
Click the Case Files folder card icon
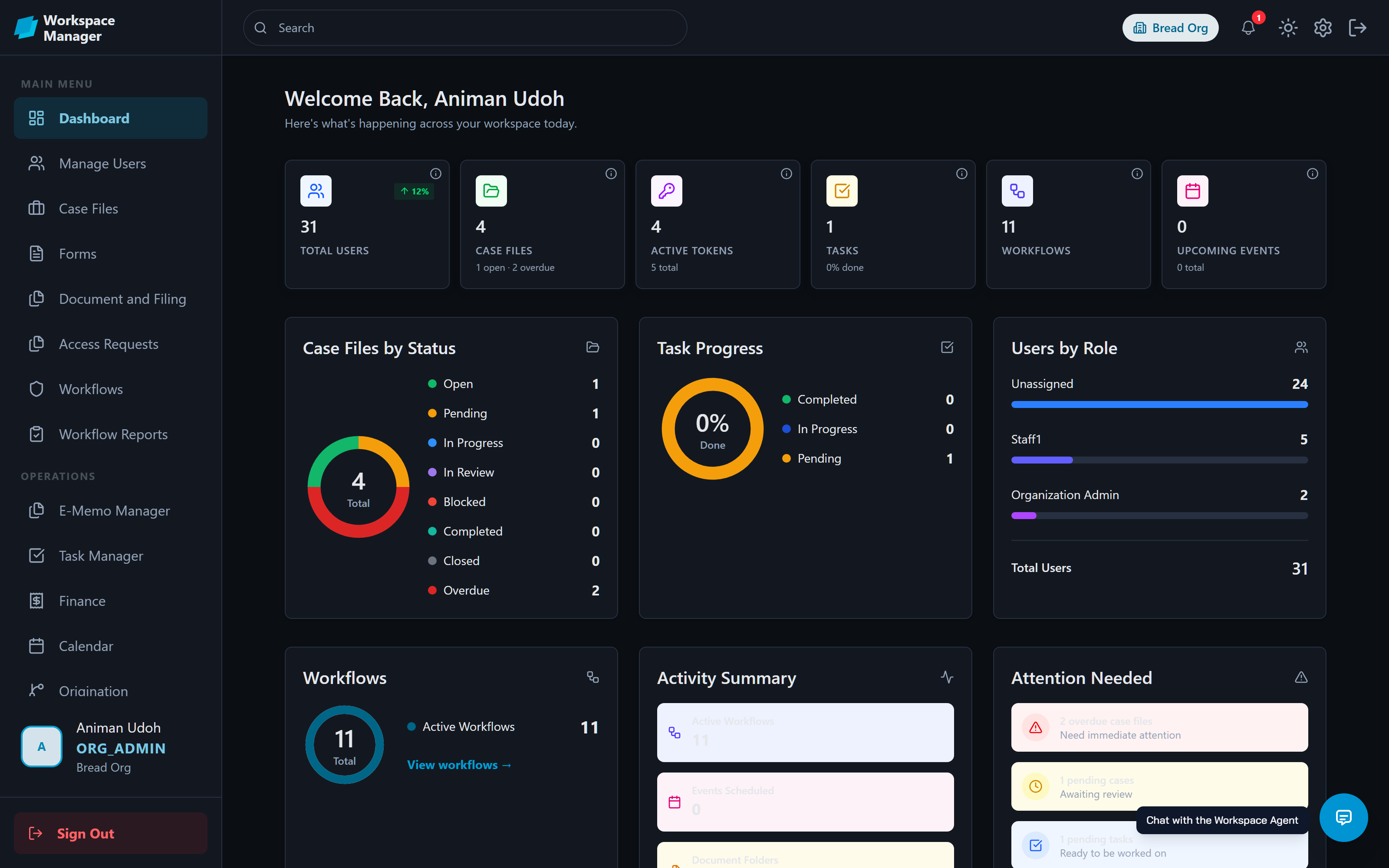491,191
